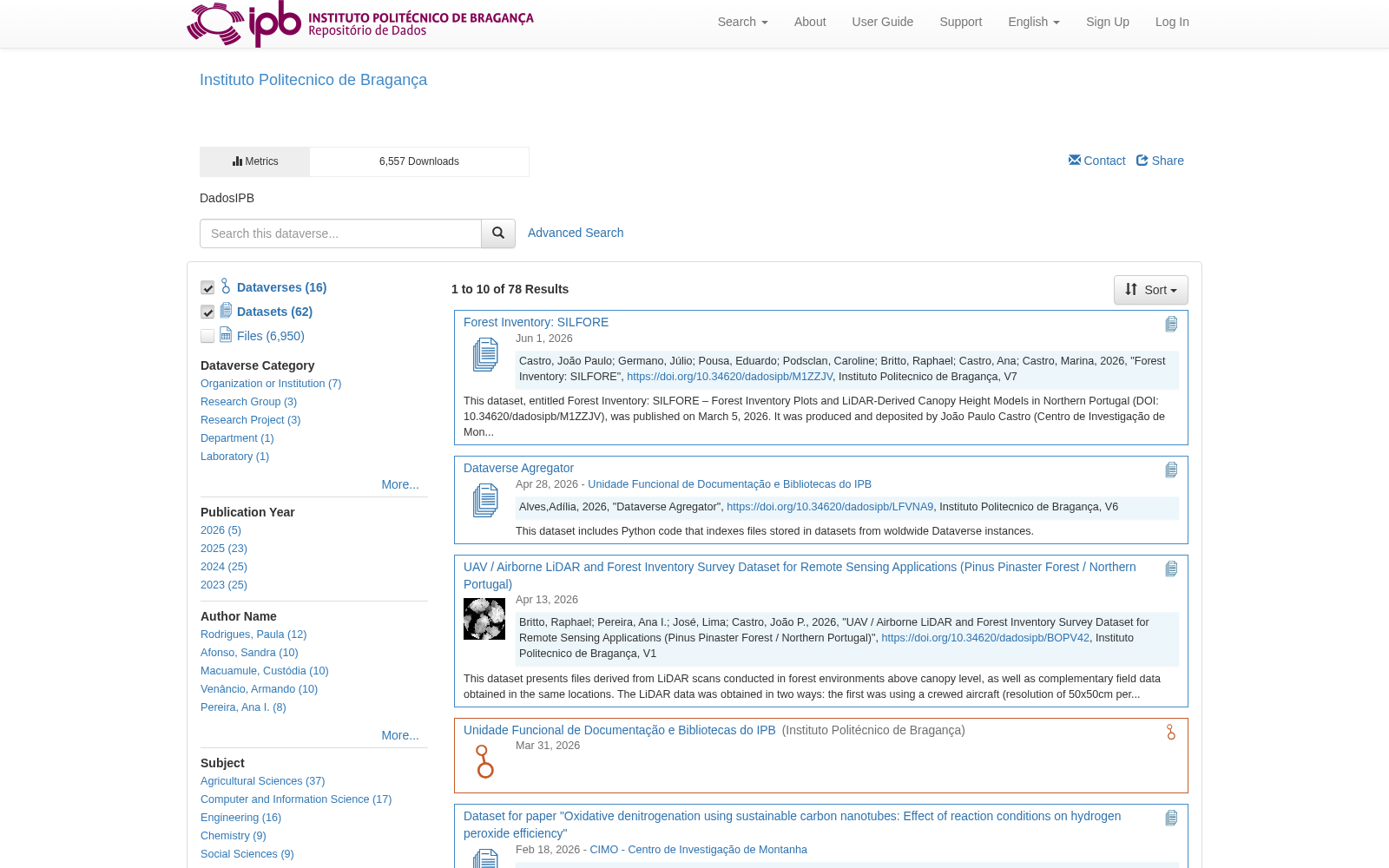Open the About page

point(810,22)
